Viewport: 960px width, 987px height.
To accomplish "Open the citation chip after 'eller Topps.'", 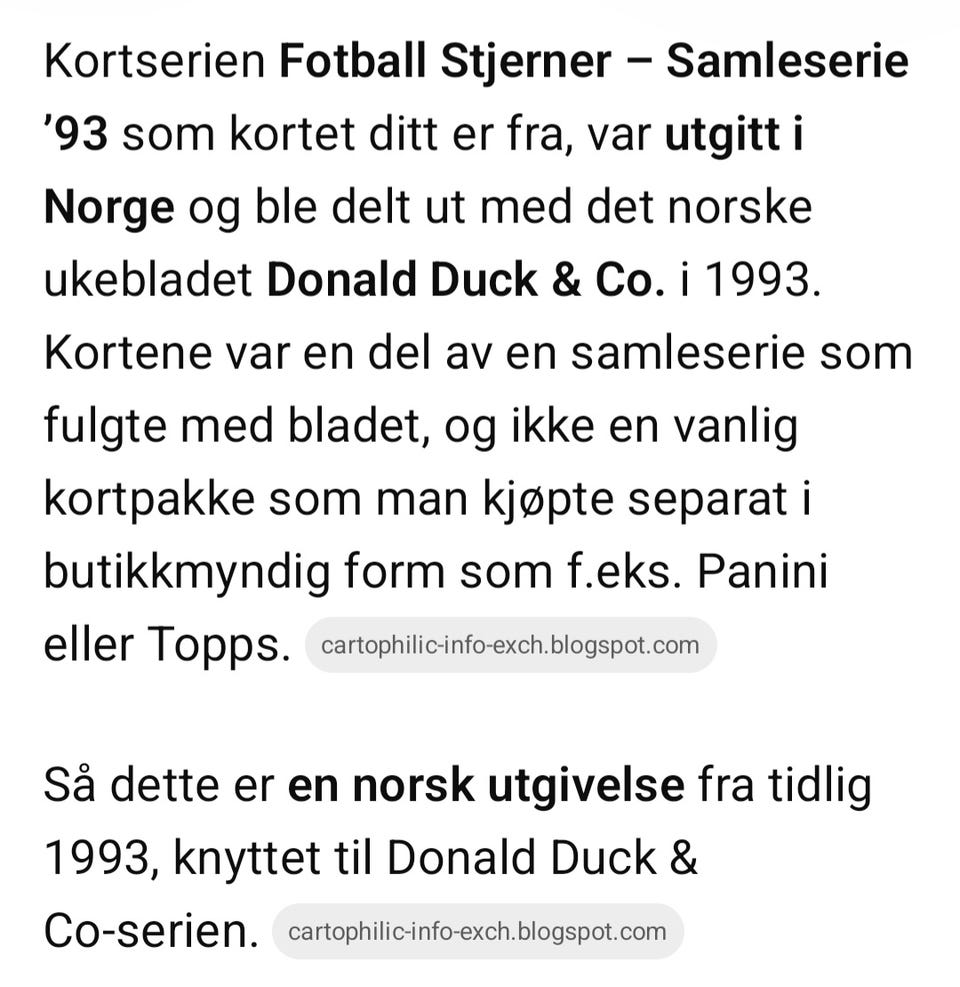I will (x=511, y=645).
